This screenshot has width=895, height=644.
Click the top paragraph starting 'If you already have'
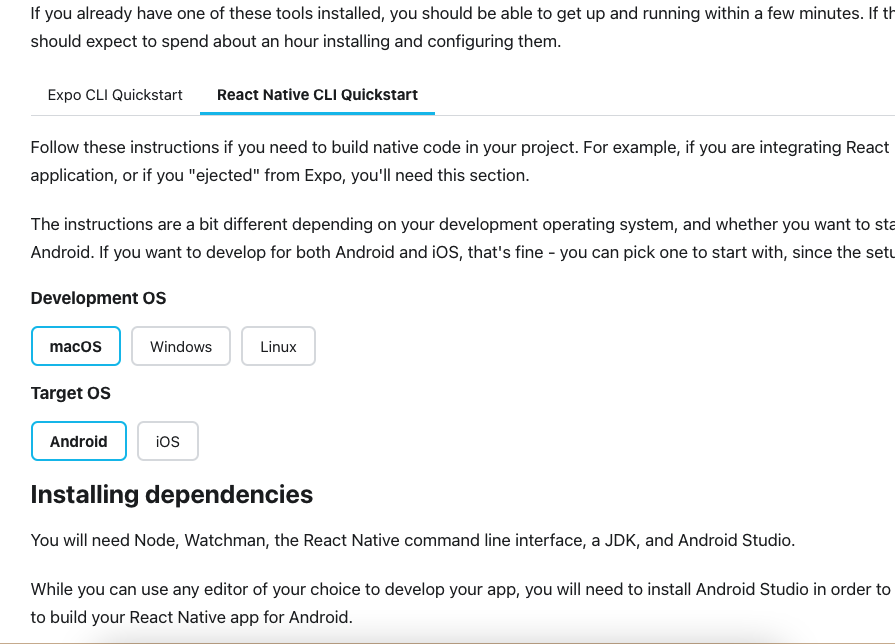400,14
